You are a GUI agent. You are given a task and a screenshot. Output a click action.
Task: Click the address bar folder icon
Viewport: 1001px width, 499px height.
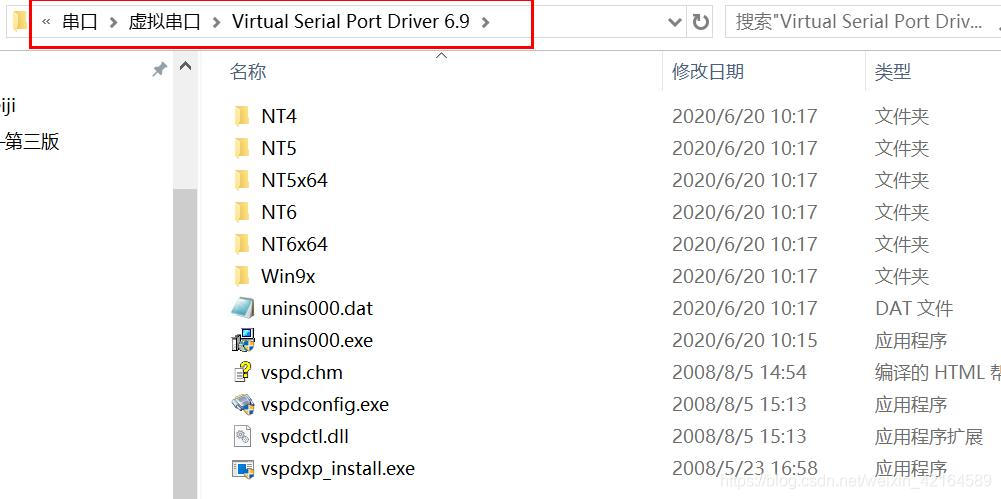(x=20, y=22)
